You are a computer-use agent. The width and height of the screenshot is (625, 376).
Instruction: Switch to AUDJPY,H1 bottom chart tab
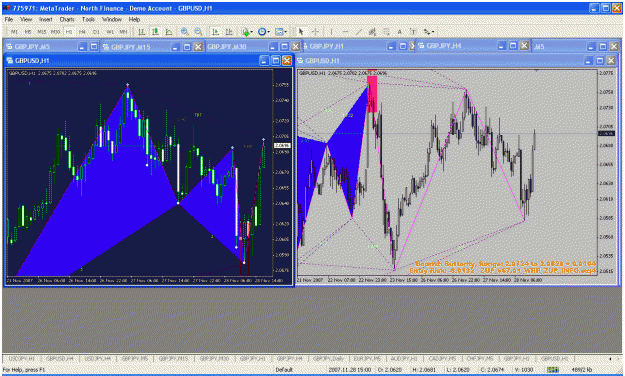pos(404,359)
